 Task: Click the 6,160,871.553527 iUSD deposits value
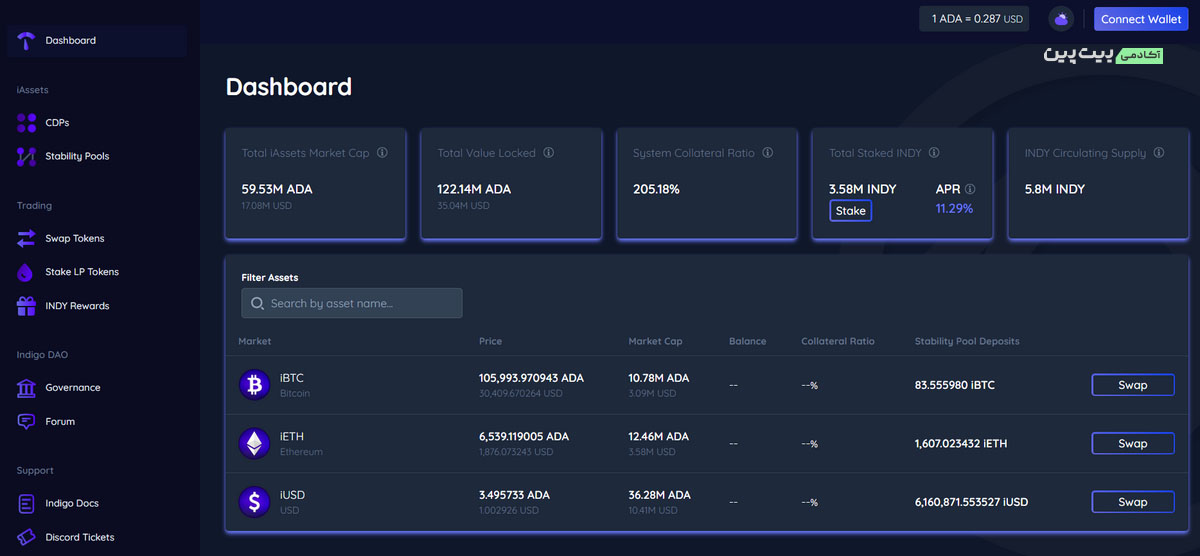click(x=971, y=502)
